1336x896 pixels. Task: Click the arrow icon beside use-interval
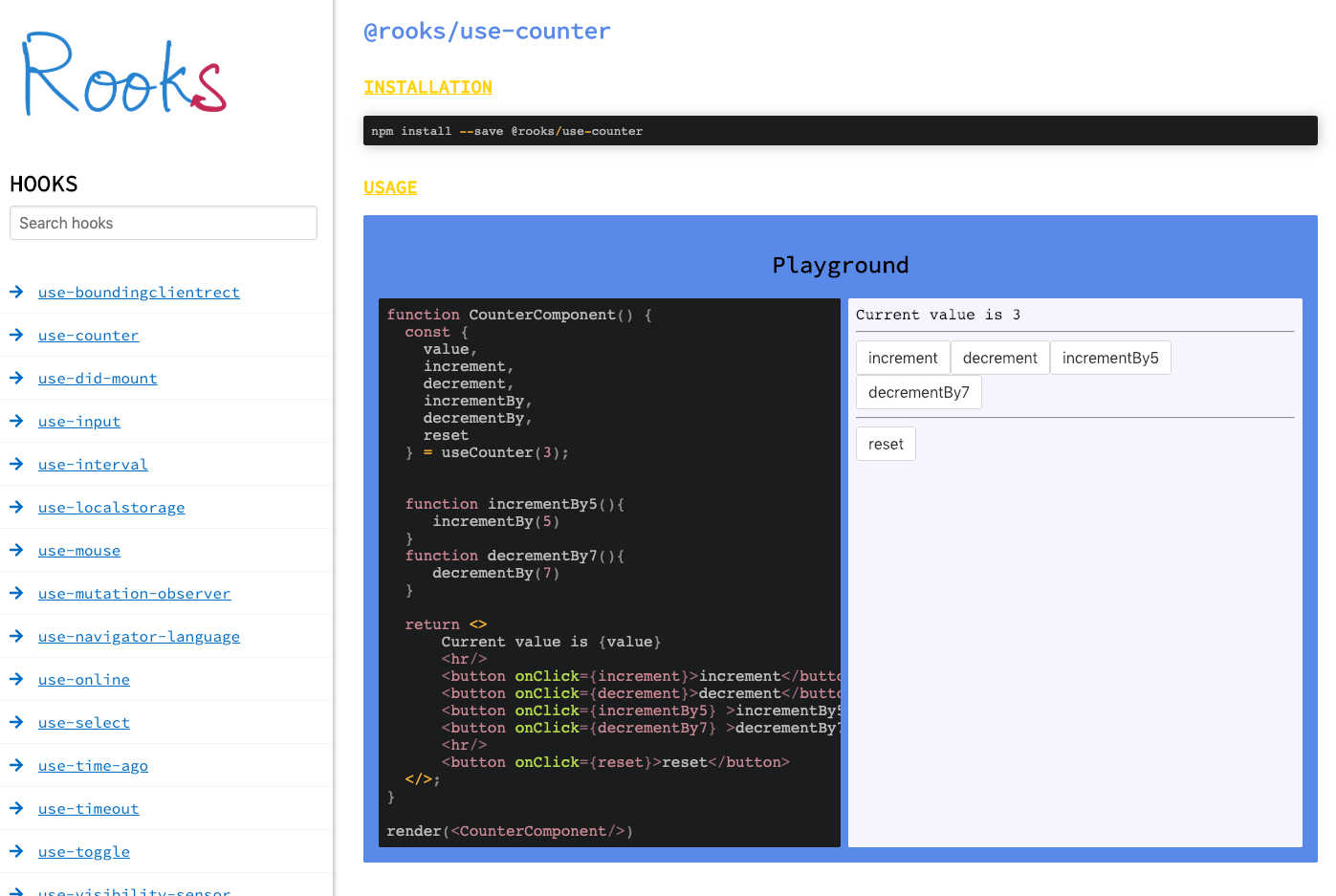tap(16, 464)
